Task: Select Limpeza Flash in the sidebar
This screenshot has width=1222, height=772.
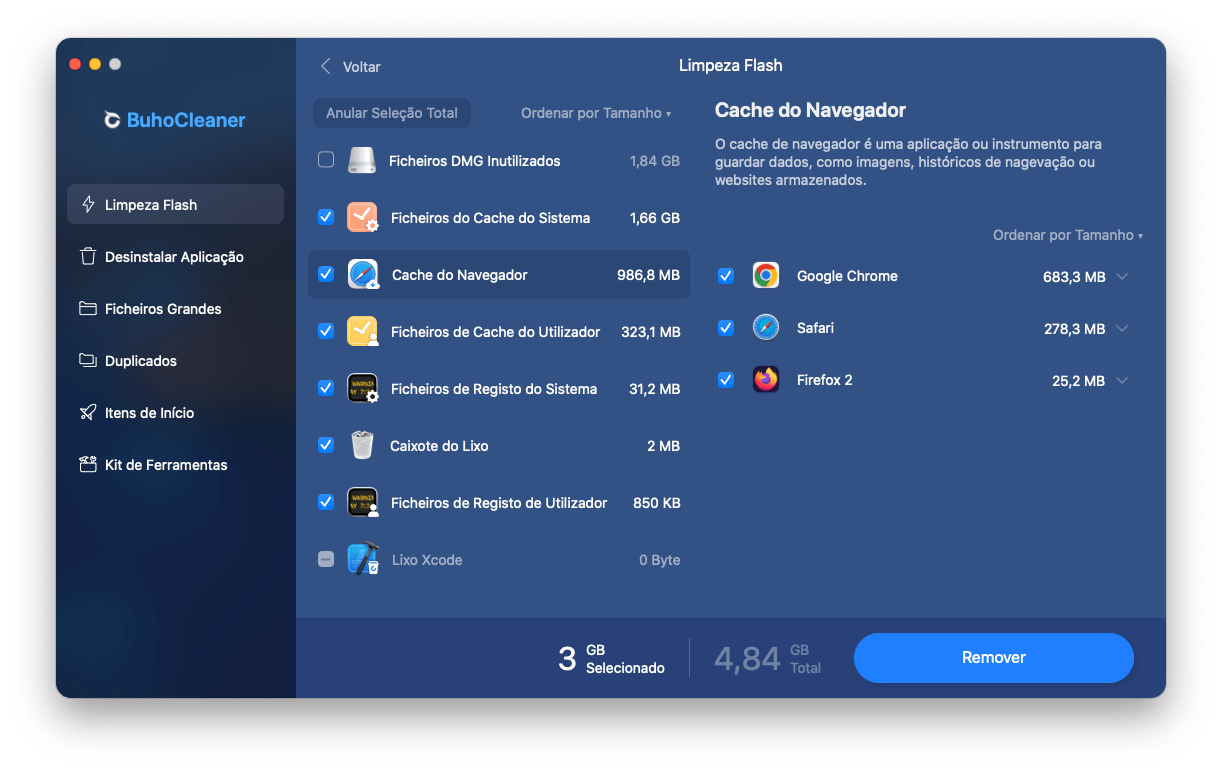Action: click(175, 204)
